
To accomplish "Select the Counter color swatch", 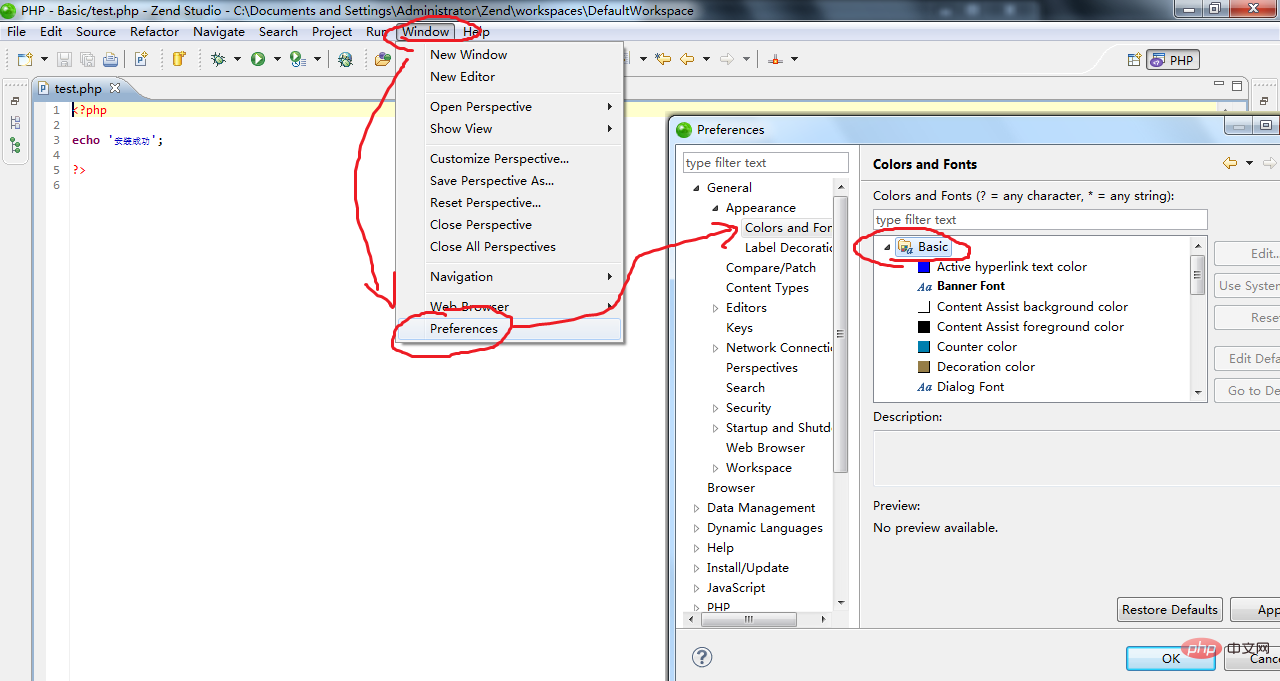I will point(924,347).
